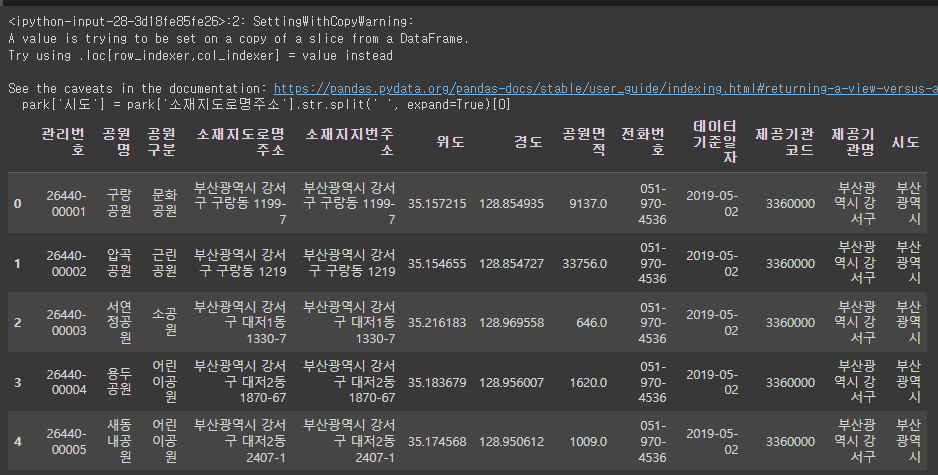Click the SettingWithCopyWarning message line
This screenshot has height=475, width=938.
point(211,22)
